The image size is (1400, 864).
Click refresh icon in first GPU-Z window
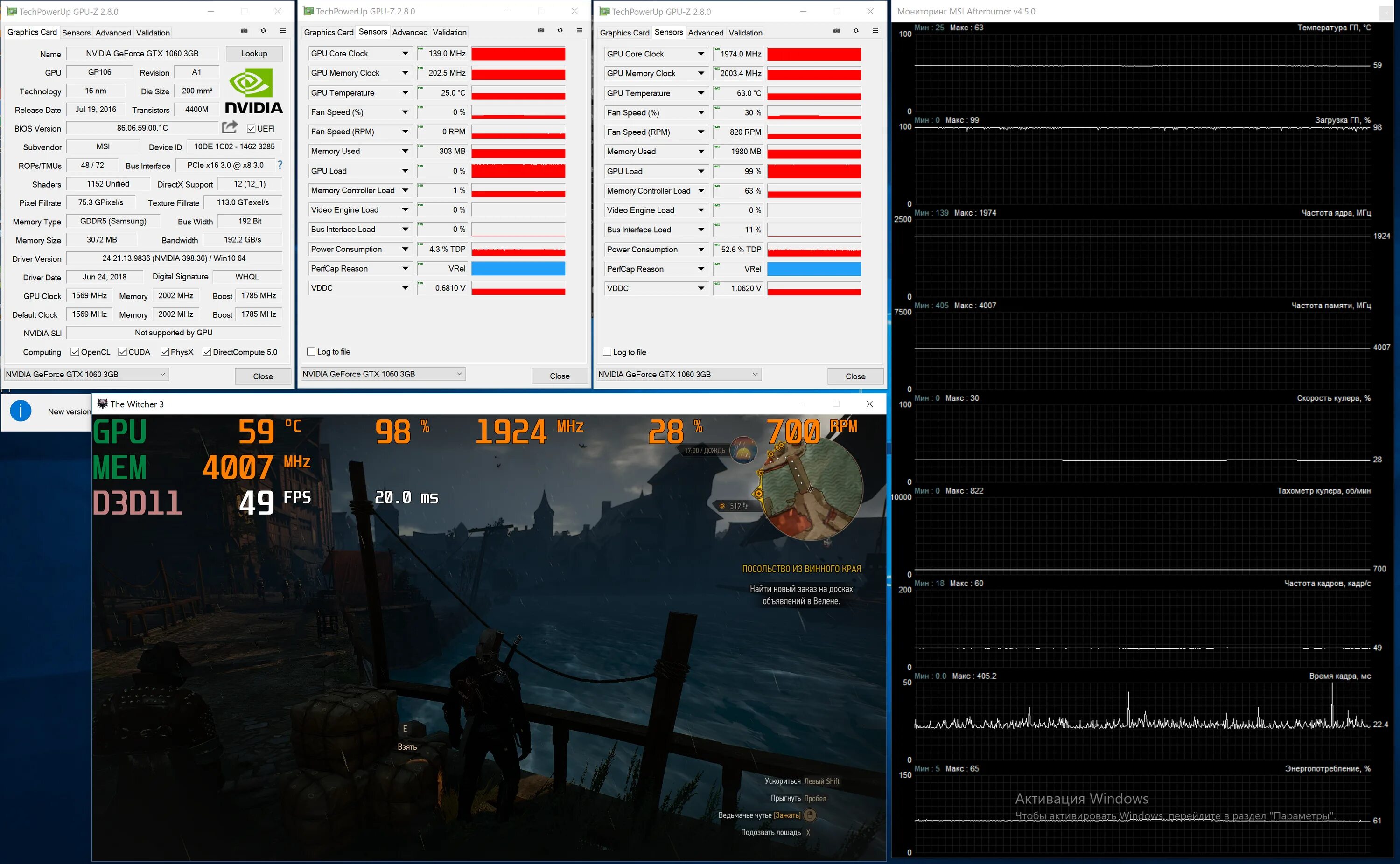[263, 31]
